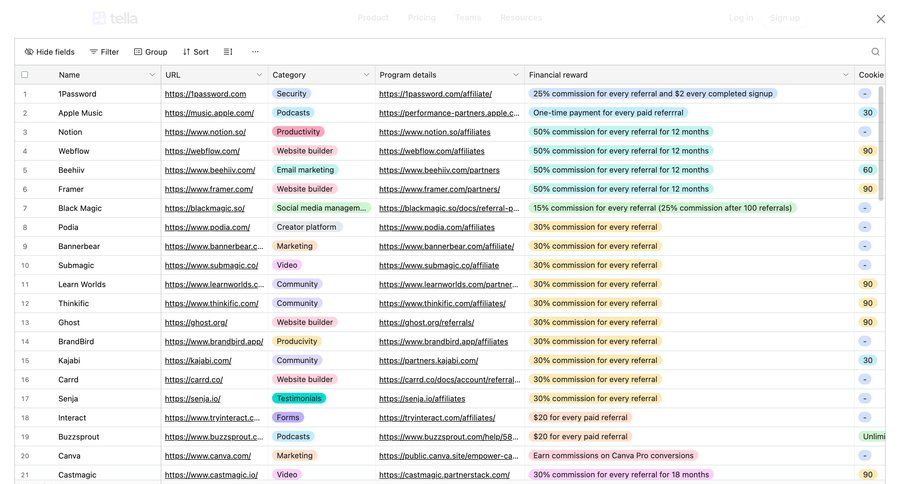Expand the URL column dropdown arrow
Image resolution: width=900 pixels, height=484 pixels.
coord(259,75)
